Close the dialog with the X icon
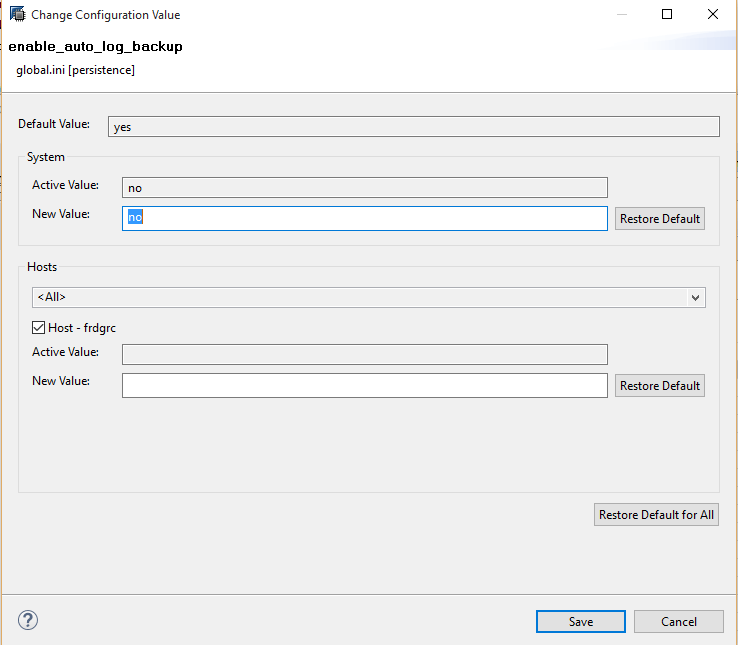The image size is (738, 645). pos(713,14)
